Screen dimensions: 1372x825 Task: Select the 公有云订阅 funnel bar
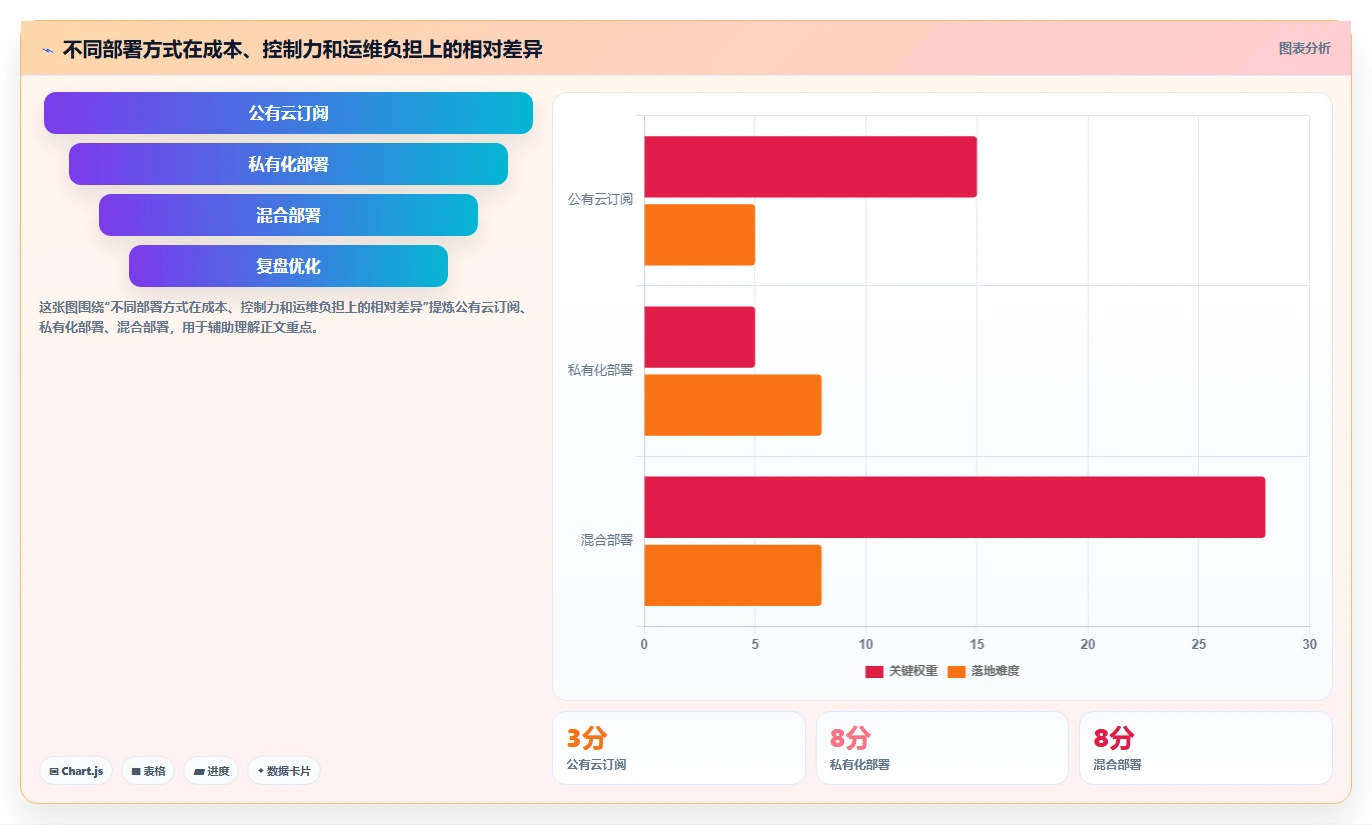click(288, 113)
